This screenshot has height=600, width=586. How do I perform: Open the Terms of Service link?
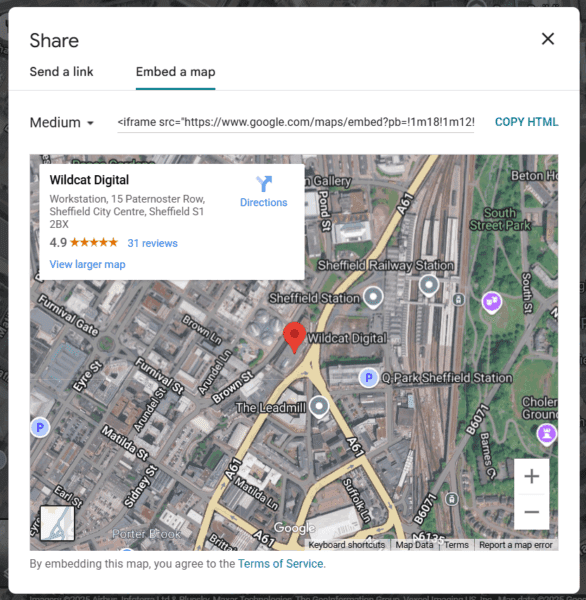tap(281, 564)
